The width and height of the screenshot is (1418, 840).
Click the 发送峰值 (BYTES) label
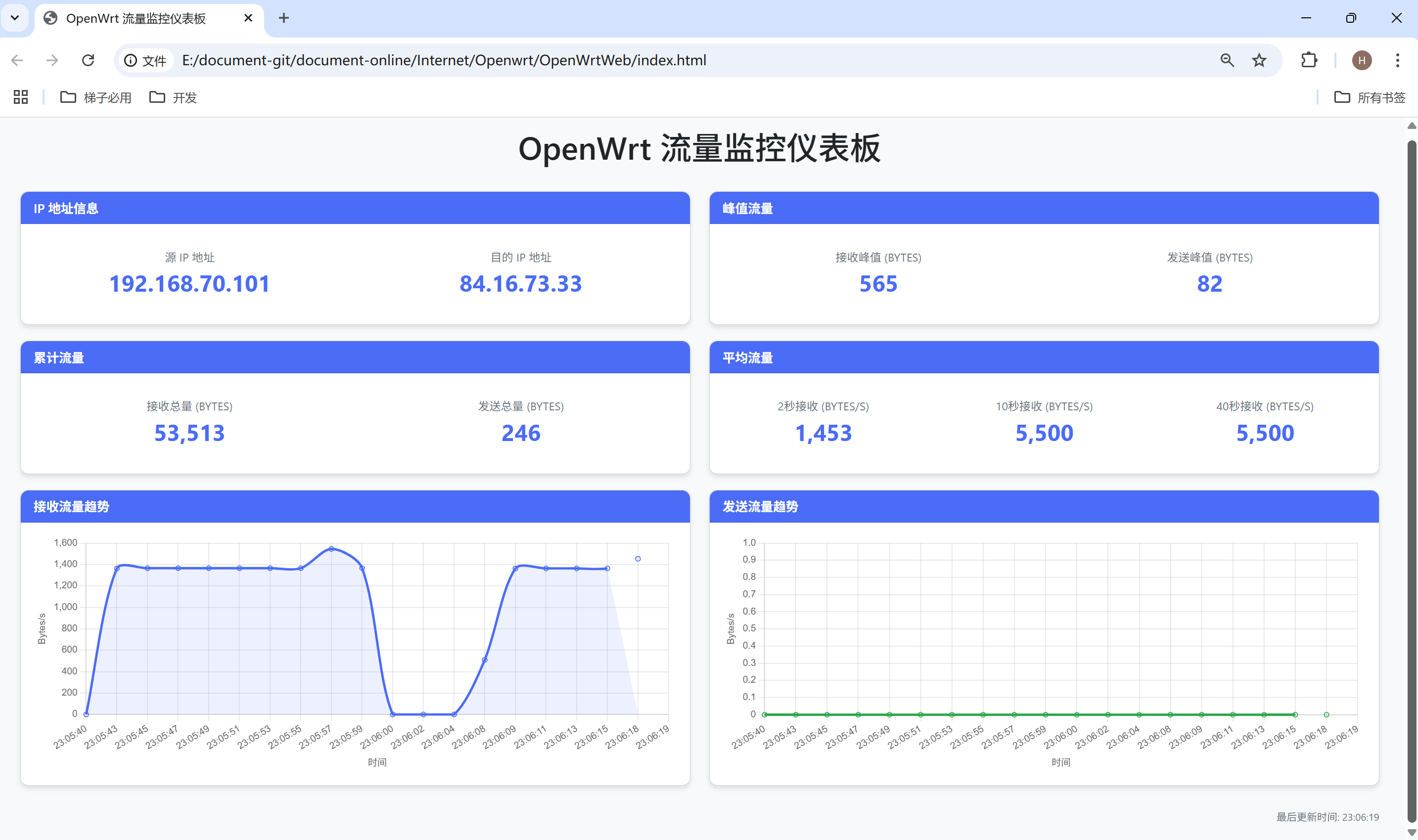click(x=1210, y=258)
